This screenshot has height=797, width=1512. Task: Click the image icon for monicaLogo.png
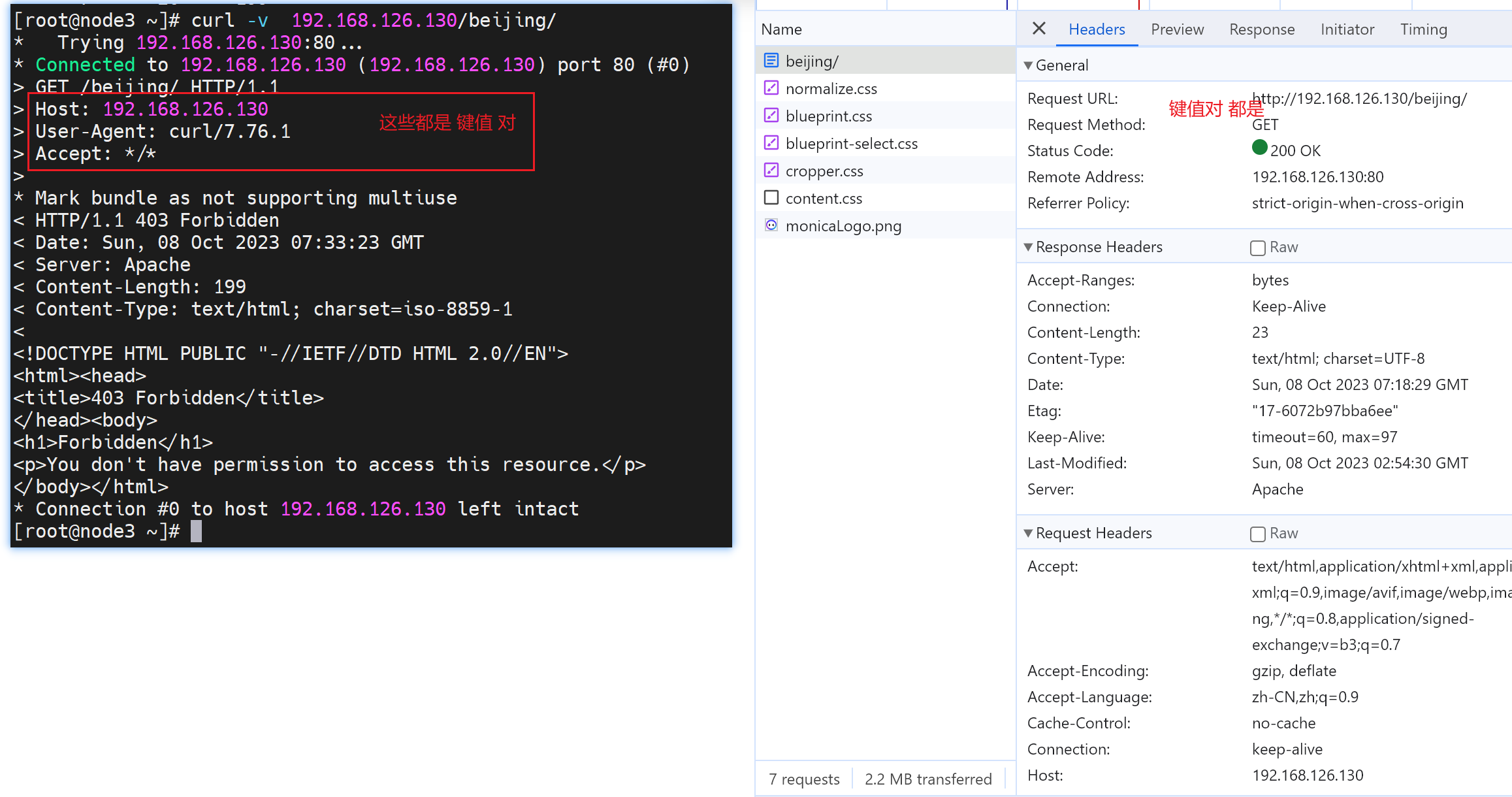771,225
